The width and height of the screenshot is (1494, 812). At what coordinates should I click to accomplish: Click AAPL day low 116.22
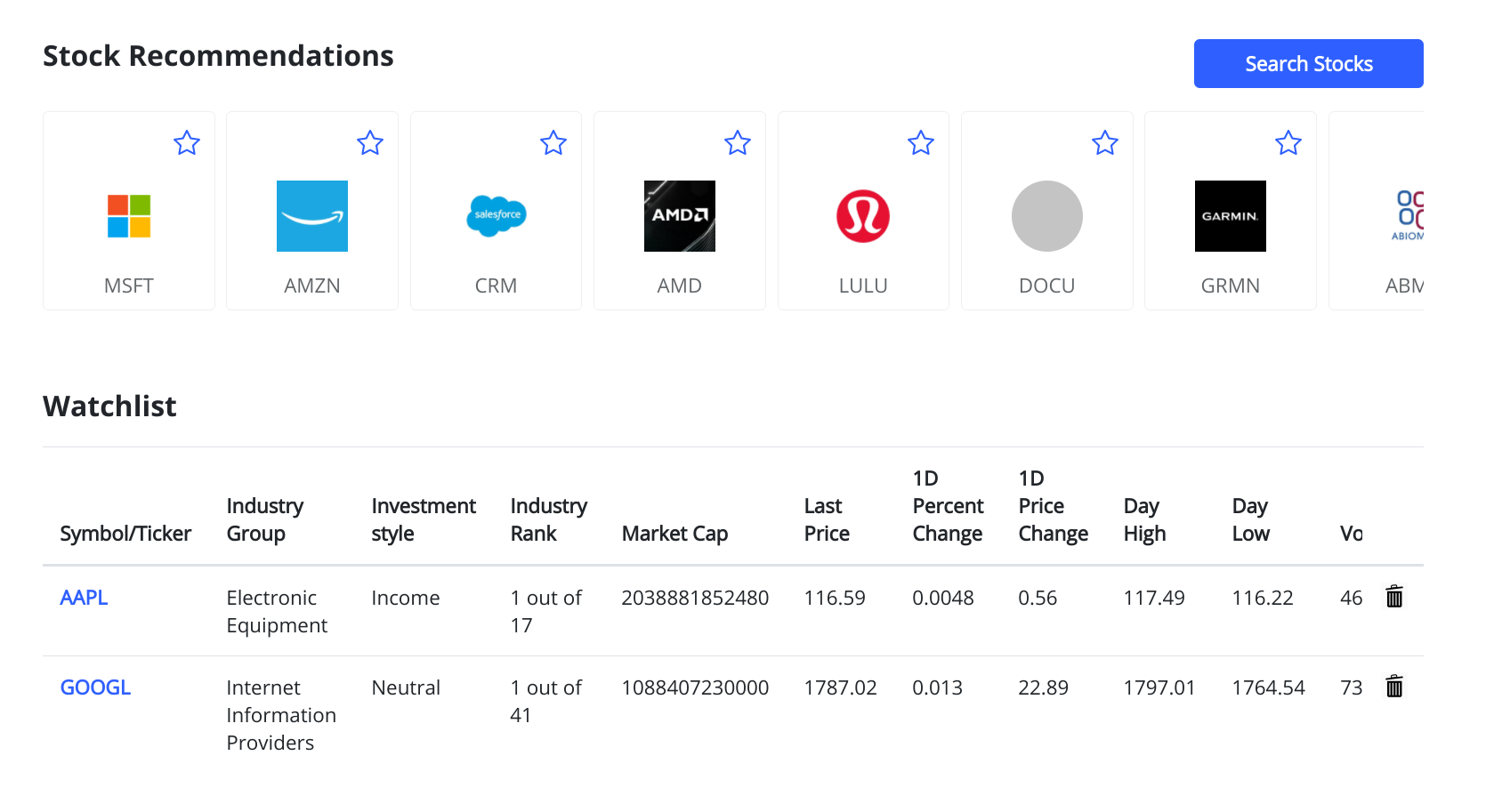(x=1263, y=598)
